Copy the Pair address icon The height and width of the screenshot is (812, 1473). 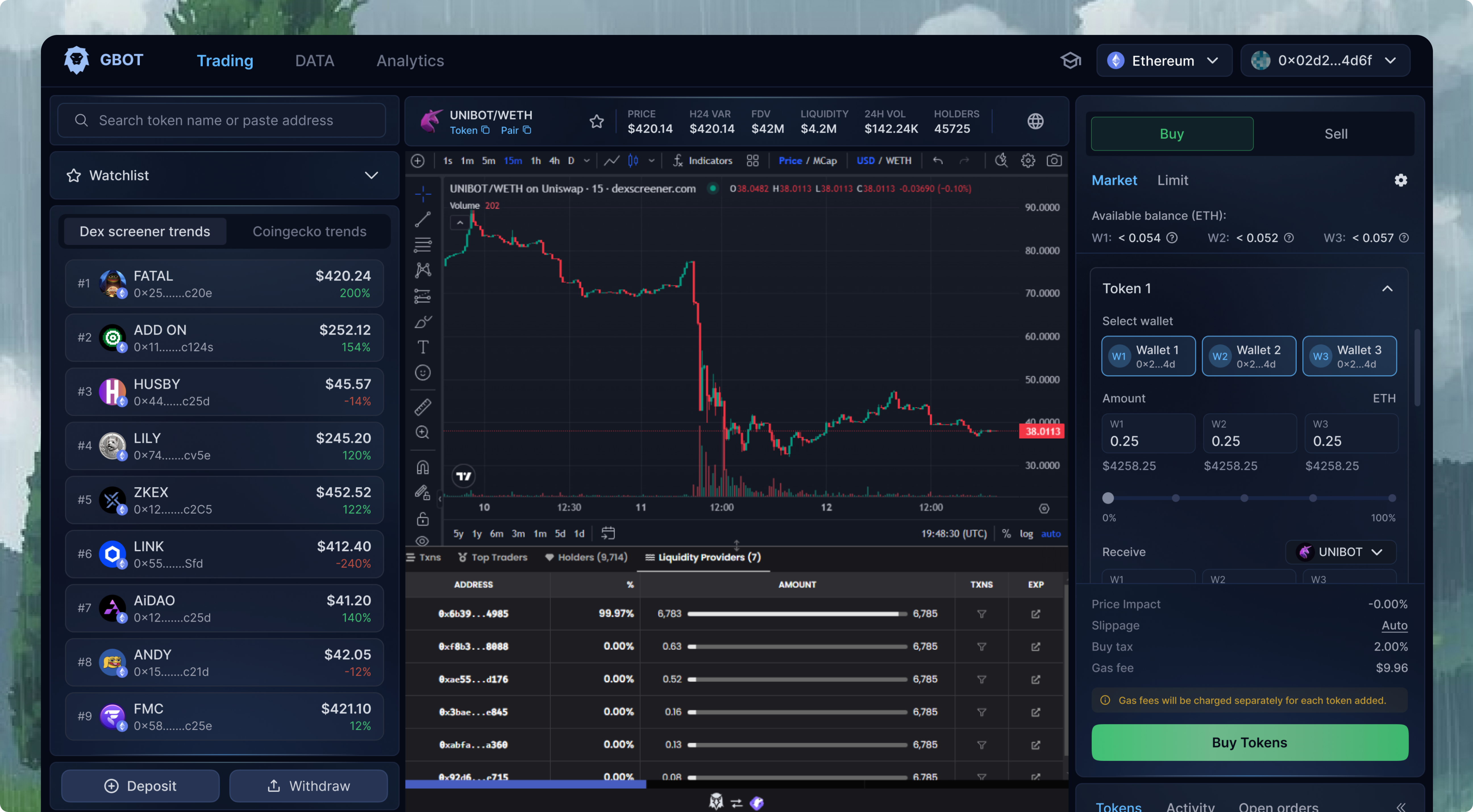pos(527,130)
